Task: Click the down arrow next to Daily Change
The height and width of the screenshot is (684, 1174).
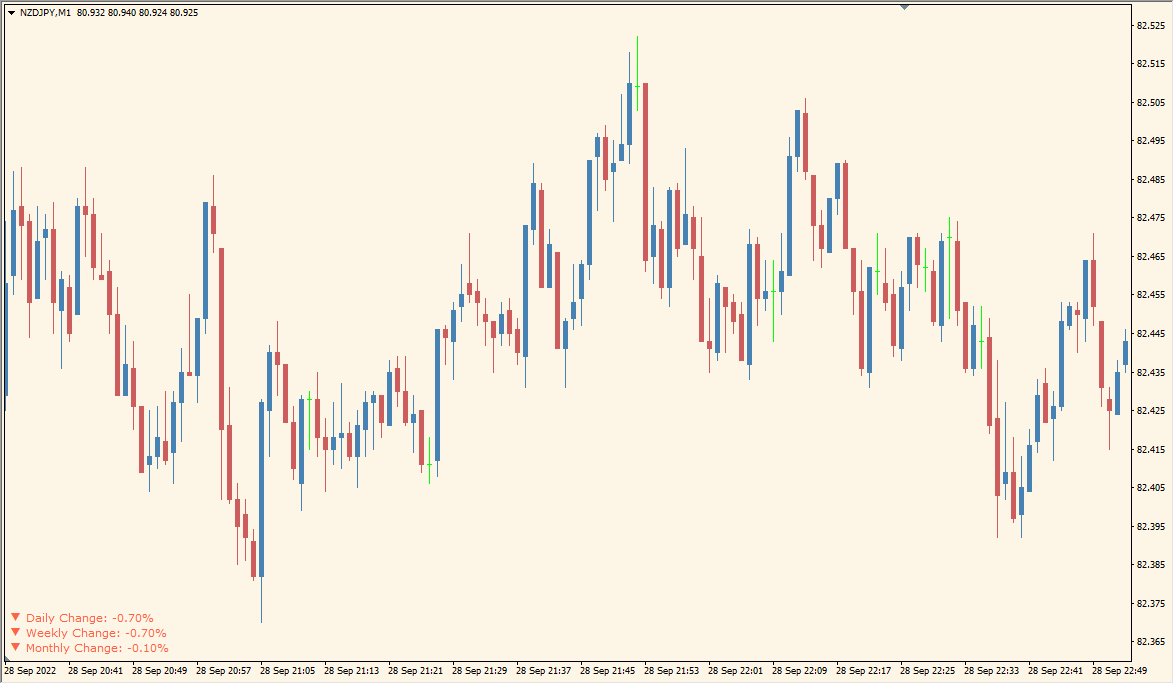Action: click(15, 617)
